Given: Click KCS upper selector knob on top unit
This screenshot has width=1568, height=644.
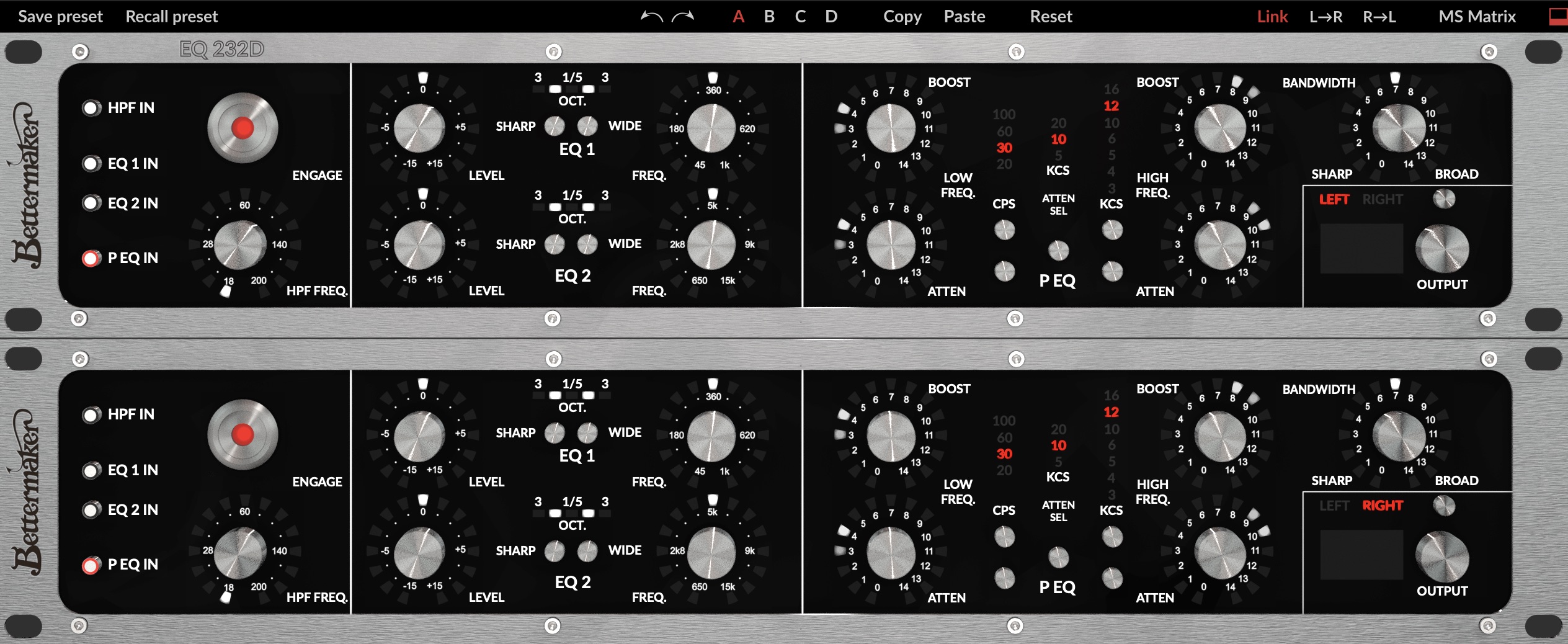Looking at the screenshot, I should coord(1112,230).
